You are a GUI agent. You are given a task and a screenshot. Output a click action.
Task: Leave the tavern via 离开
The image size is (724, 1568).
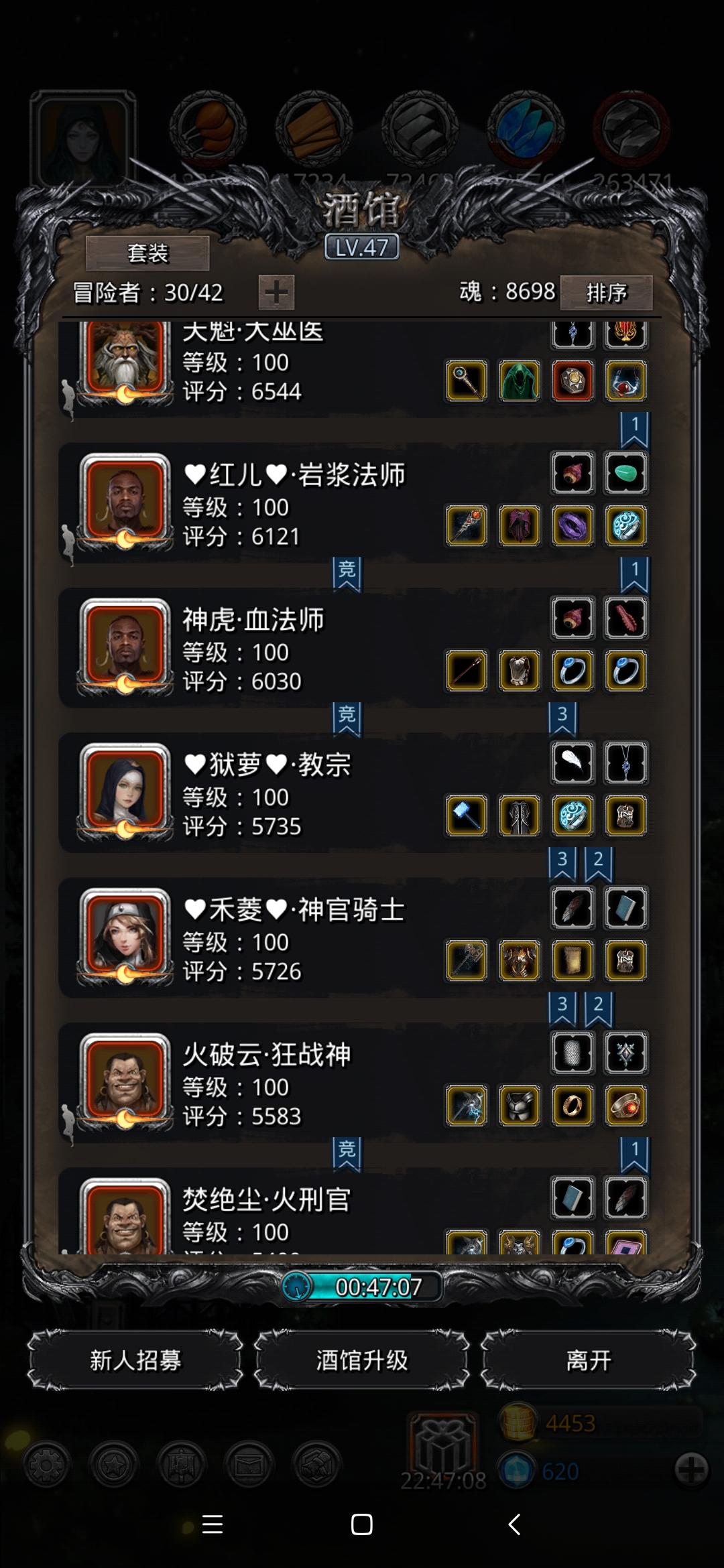pyautogui.click(x=588, y=1360)
